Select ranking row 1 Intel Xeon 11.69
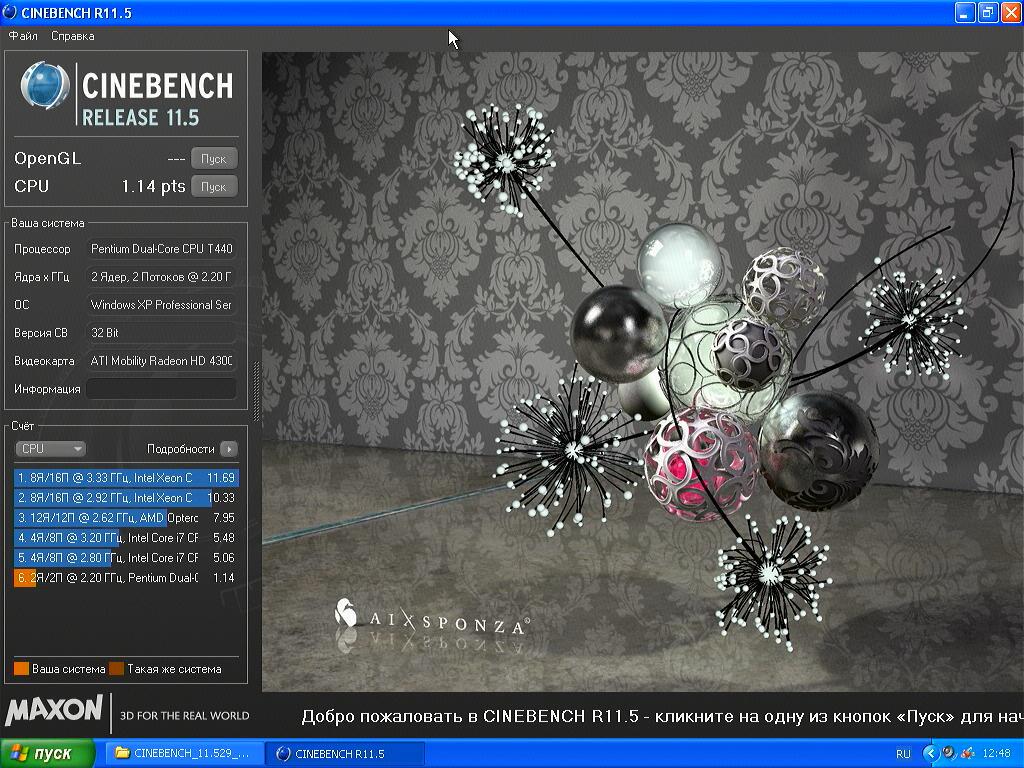Viewport: 1024px width, 768px height. point(126,478)
